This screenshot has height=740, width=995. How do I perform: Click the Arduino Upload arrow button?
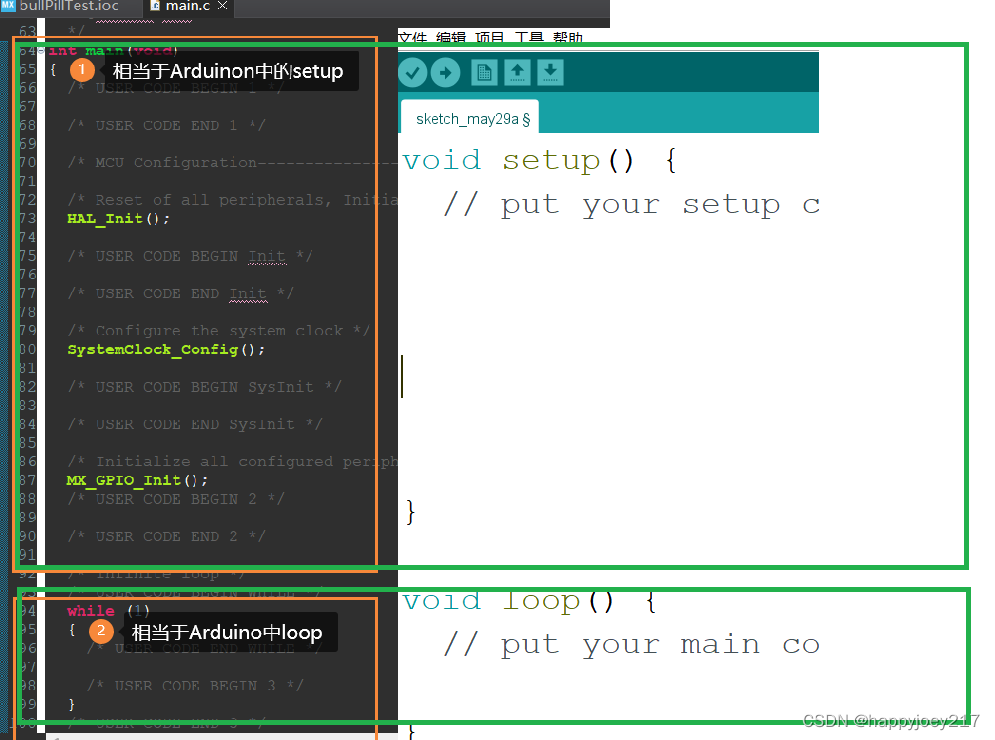coord(445,72)
